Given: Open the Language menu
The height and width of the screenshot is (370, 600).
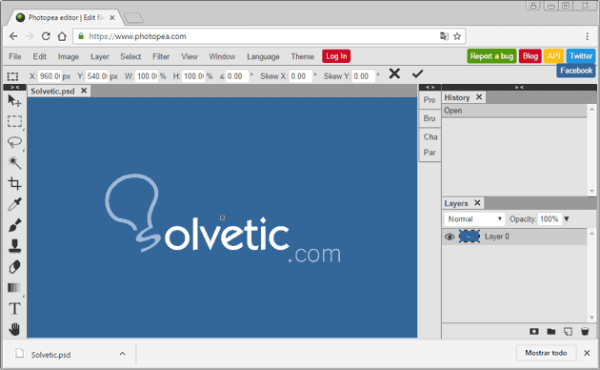Looking at the screenshot, I should (263, 57).
